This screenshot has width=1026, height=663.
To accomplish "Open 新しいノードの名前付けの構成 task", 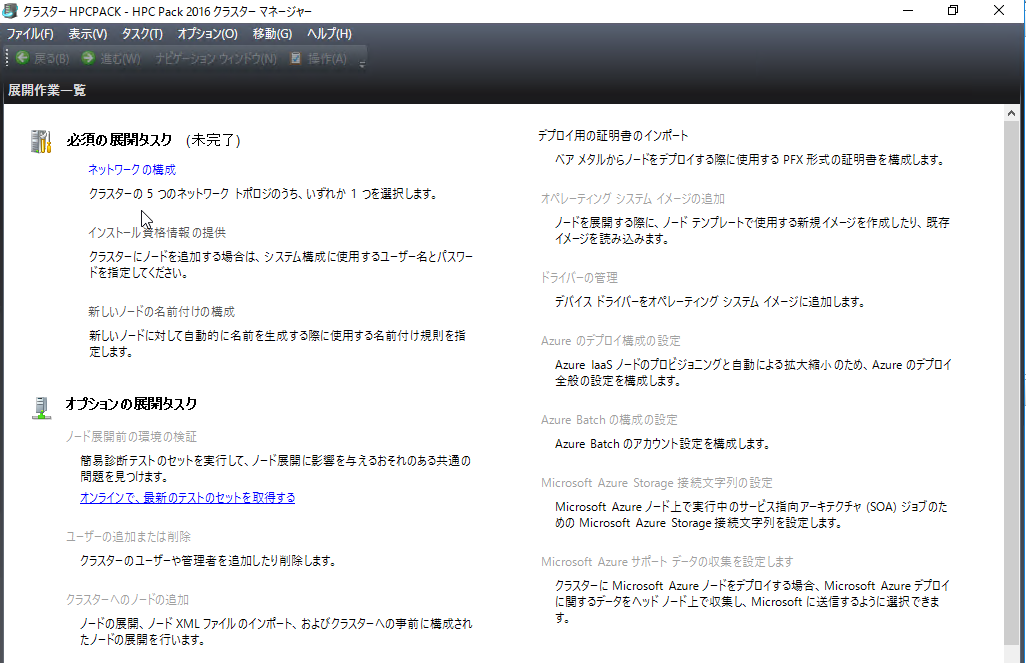I will 162,312.
